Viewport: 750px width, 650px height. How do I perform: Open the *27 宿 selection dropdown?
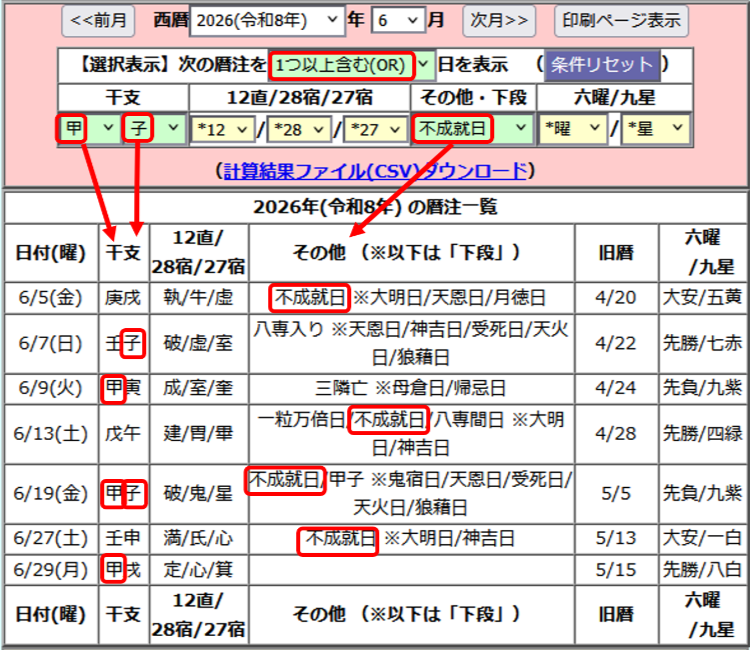point(375,129)
